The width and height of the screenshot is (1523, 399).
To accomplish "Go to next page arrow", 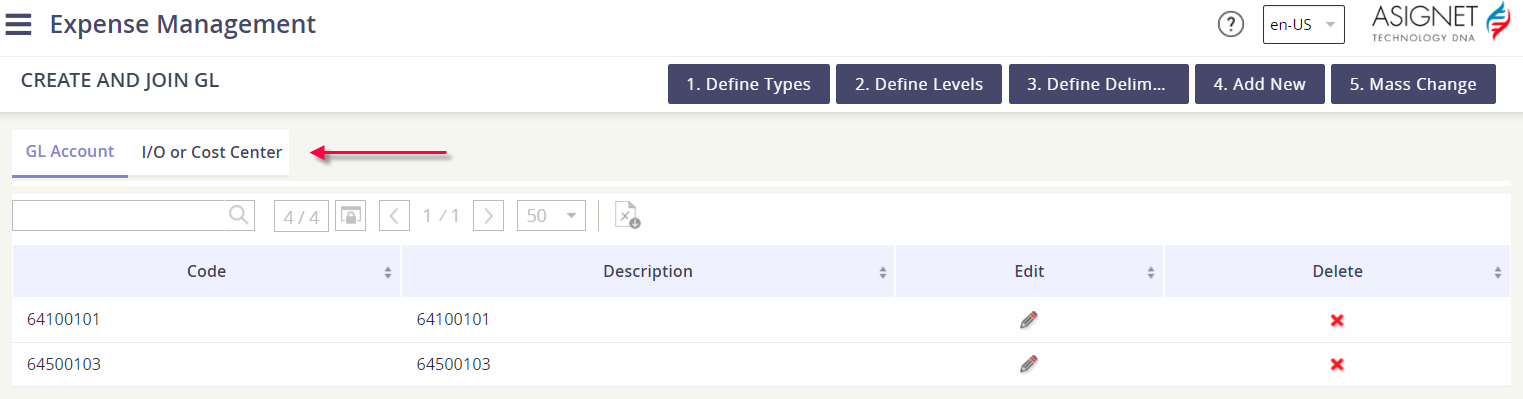I will click(488, 216).
